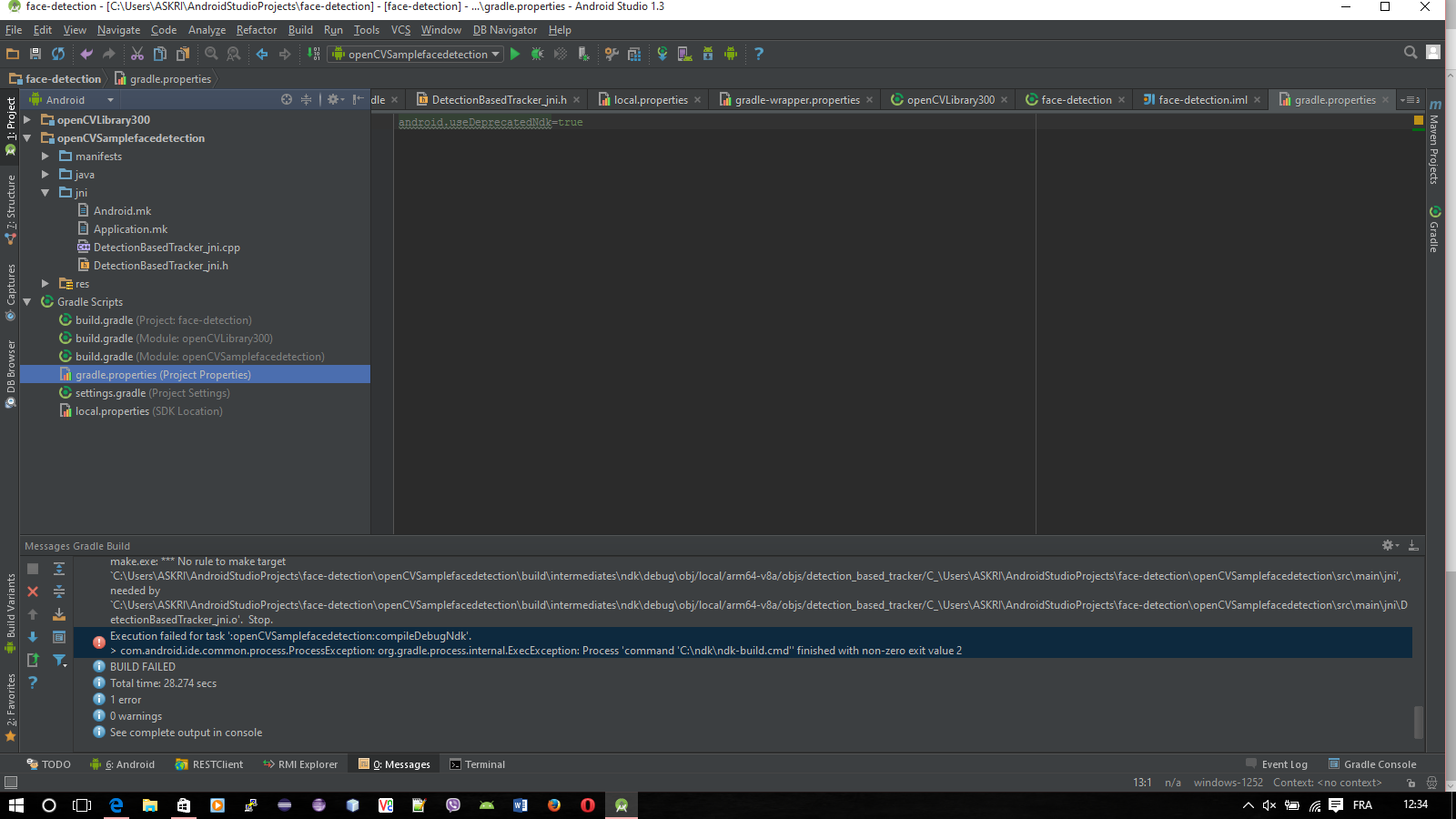Click the Cut scissors icon
This screenshot has height=819, width=1456.
click(137, 54)
